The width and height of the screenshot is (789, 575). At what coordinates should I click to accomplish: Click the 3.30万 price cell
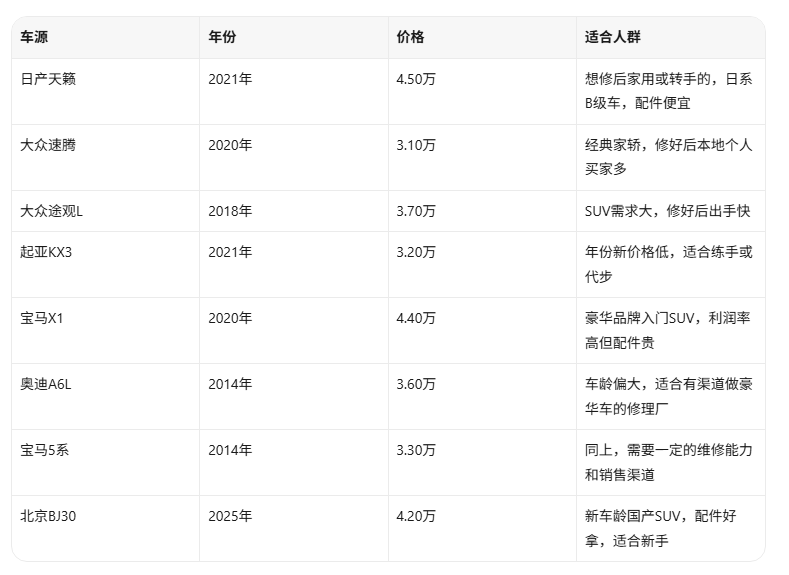click(x=482, y=462)
